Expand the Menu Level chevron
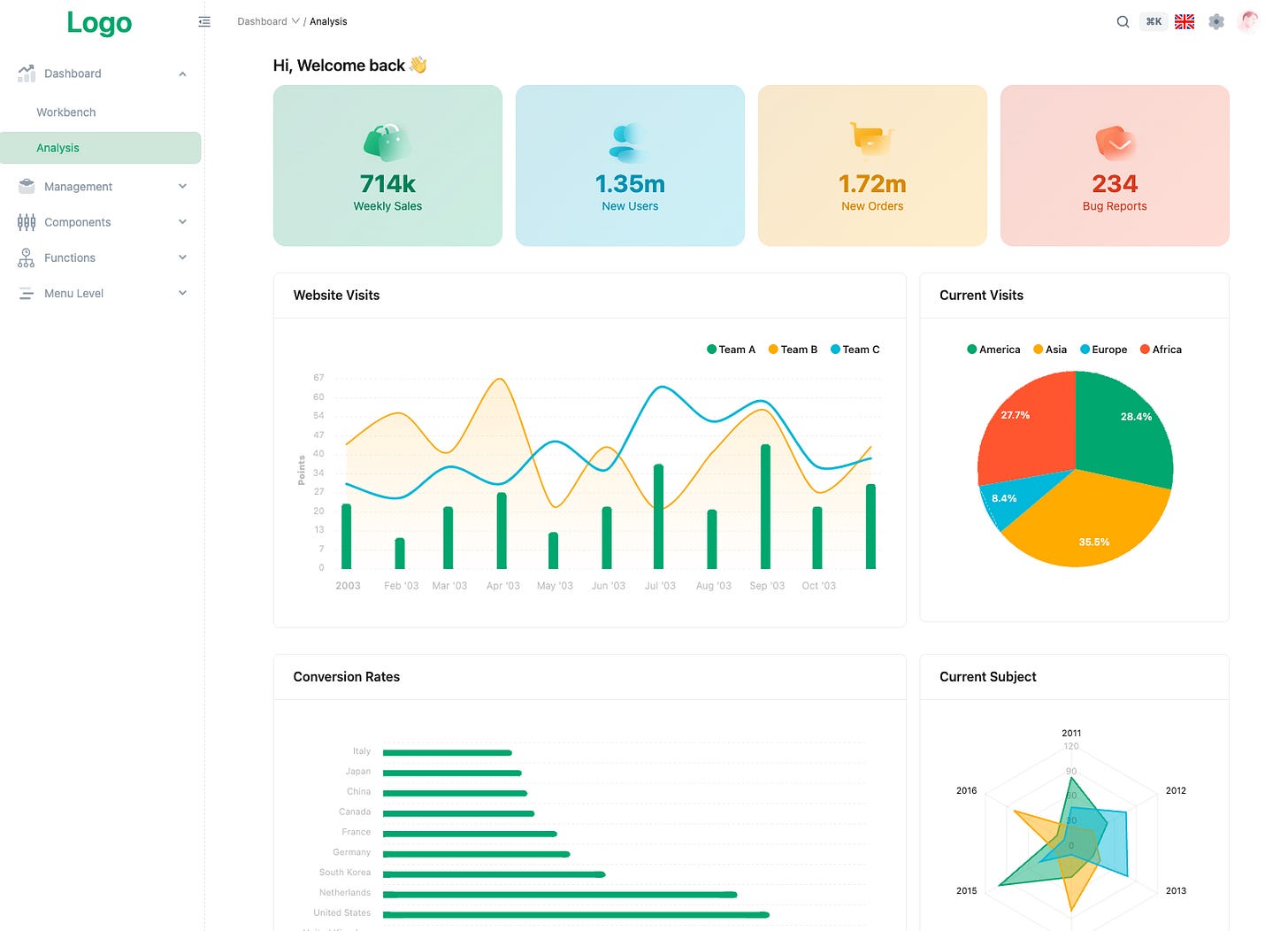The width and height of the screenshot is (1288, 931). [x=182, y=293]
